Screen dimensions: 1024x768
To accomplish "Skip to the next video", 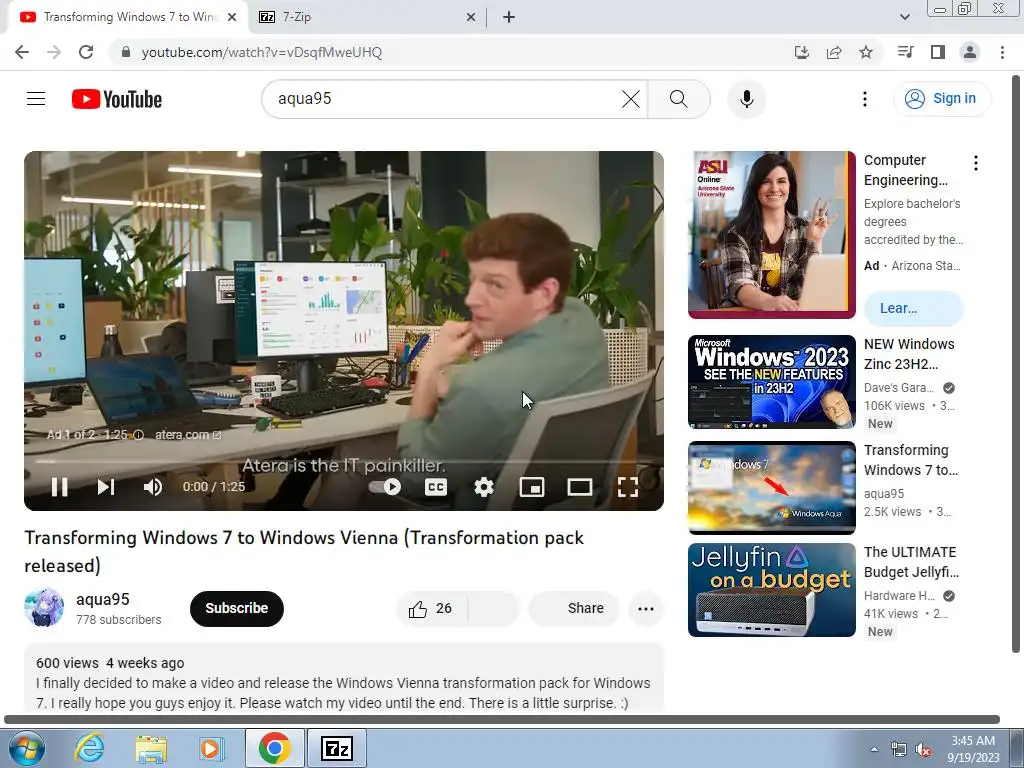I will [106, 487].
